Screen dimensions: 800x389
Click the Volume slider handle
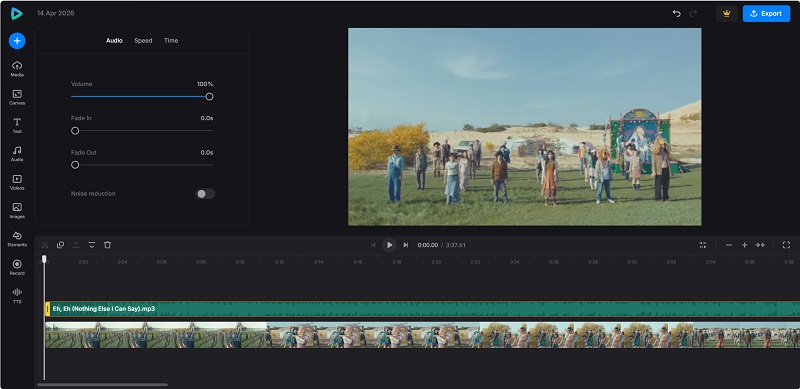(209, 96)
